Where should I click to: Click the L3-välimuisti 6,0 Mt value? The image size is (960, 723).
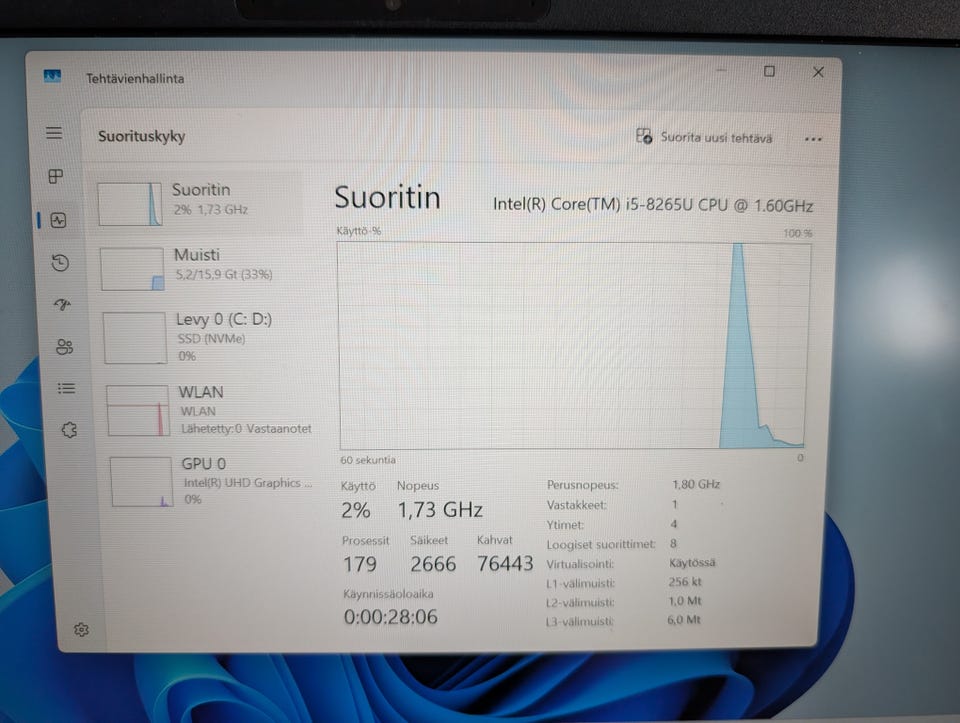pyautogui.click(x=684, y=620)
